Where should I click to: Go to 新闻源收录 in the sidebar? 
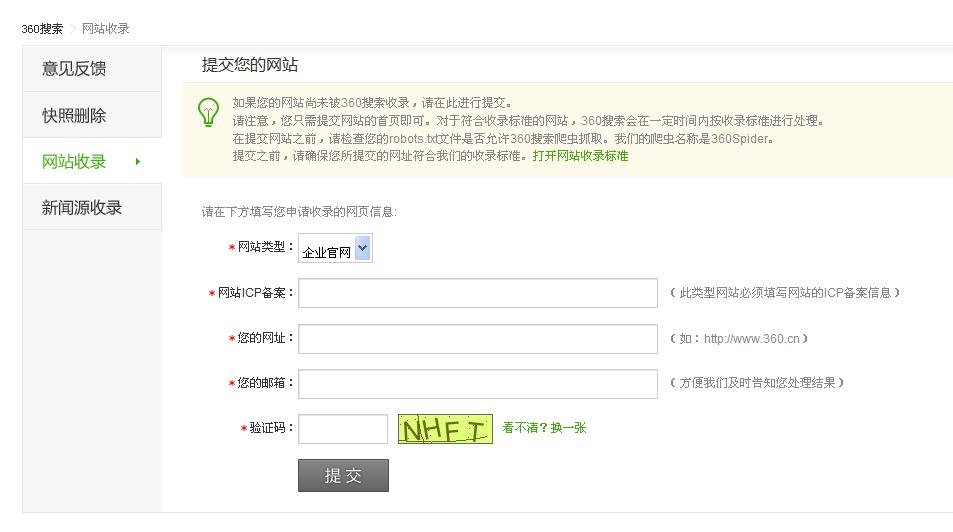click(x=82, y=208)
